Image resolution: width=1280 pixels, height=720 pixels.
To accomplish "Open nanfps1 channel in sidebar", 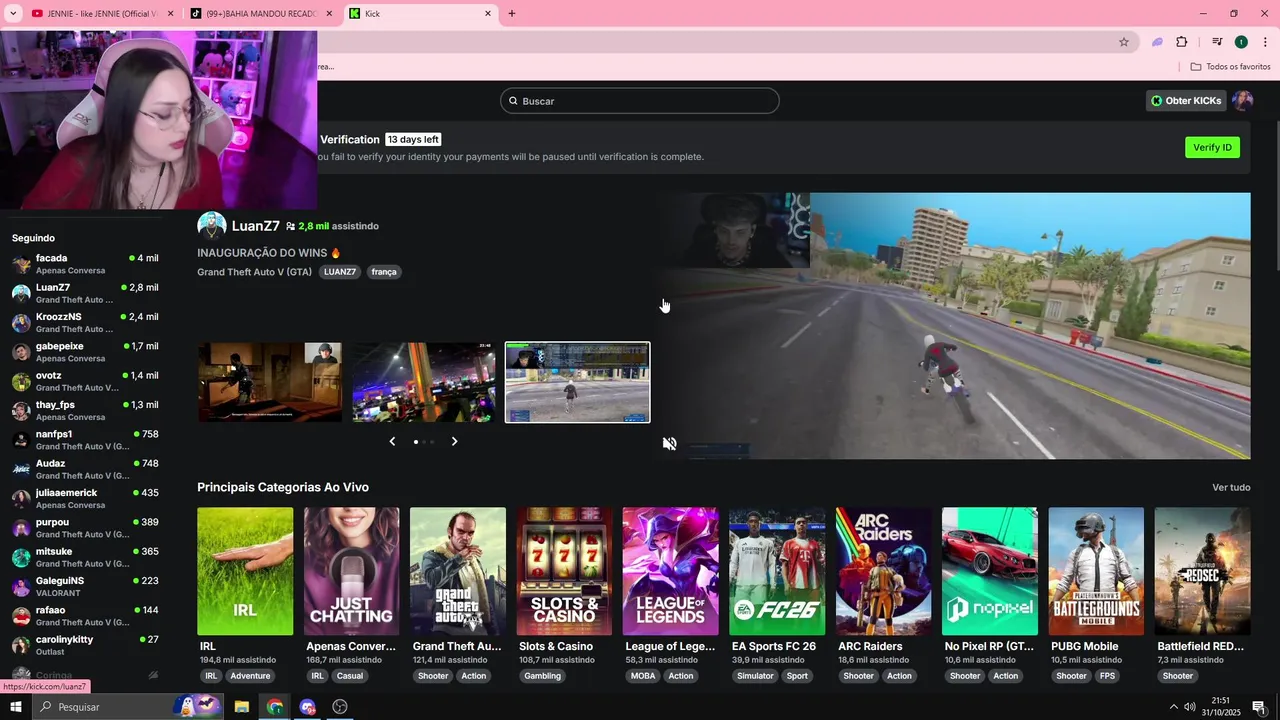I will [85, 440].
